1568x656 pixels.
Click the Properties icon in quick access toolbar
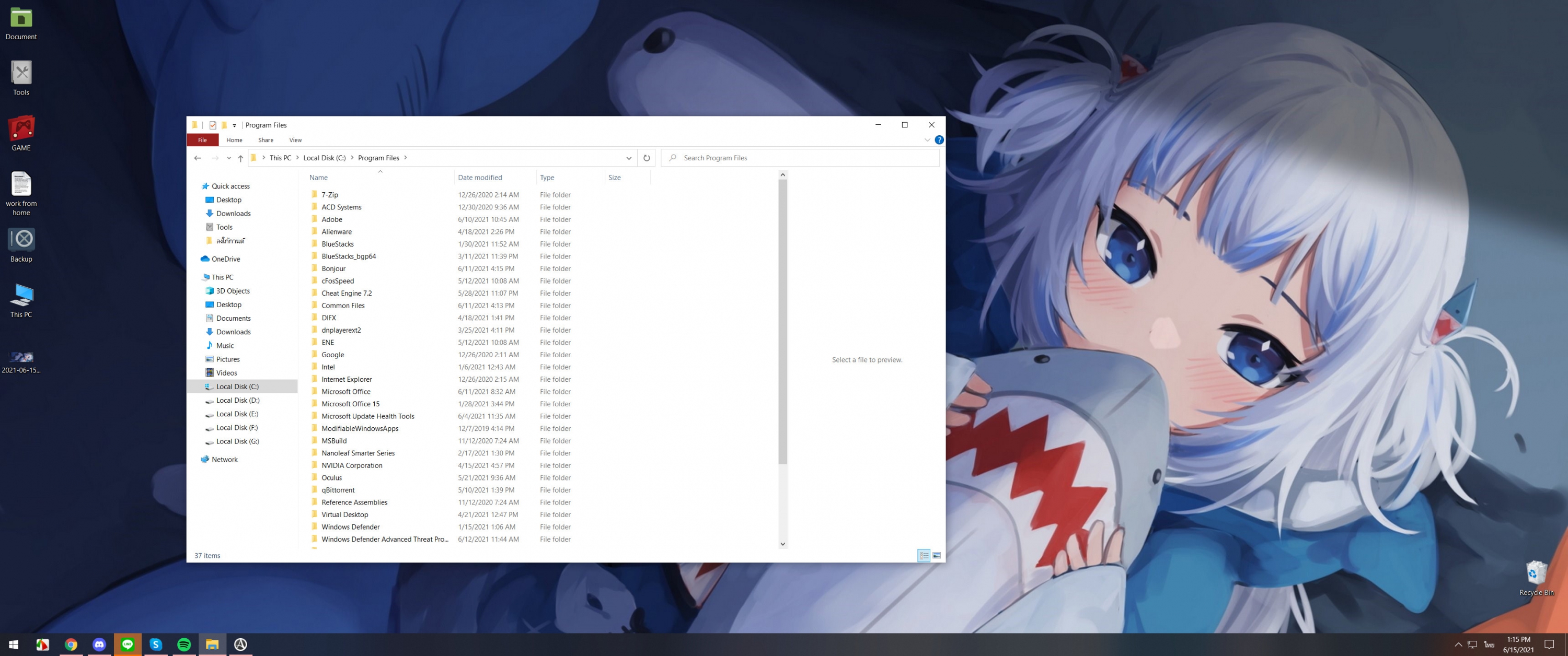212,125
